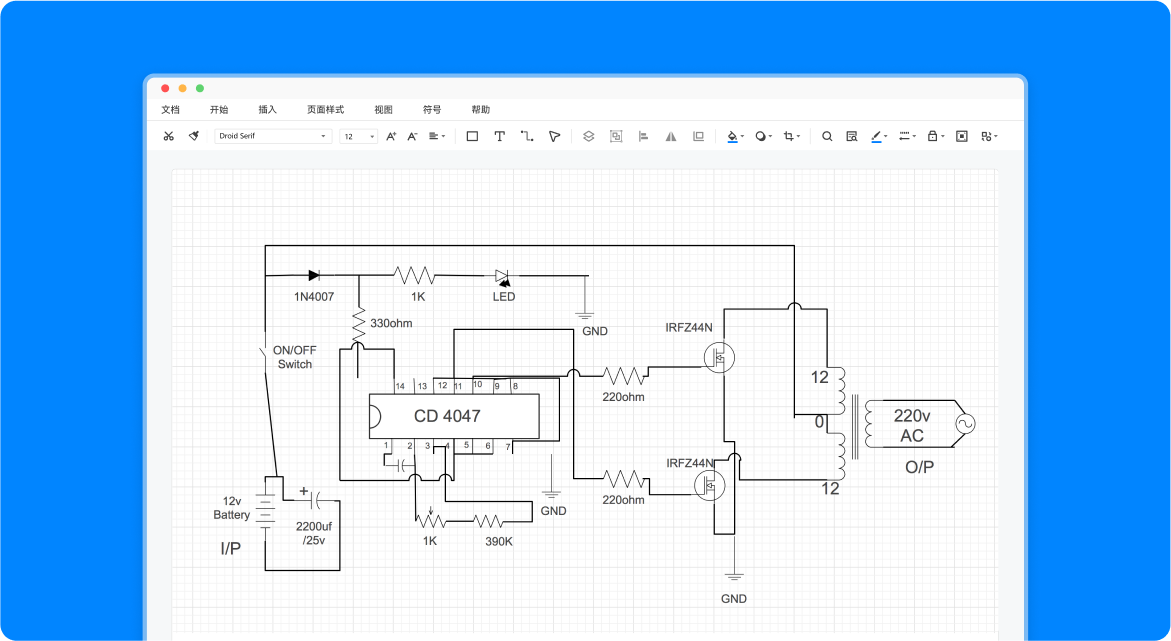
Task: Open the 帮助 menu
Action: (480, 110)
